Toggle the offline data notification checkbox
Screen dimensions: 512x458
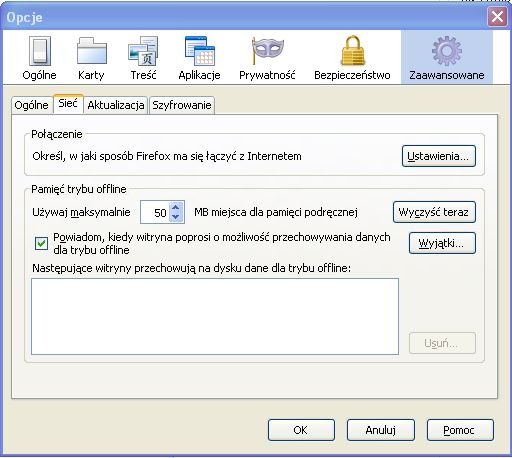click(x=41, y=243)
